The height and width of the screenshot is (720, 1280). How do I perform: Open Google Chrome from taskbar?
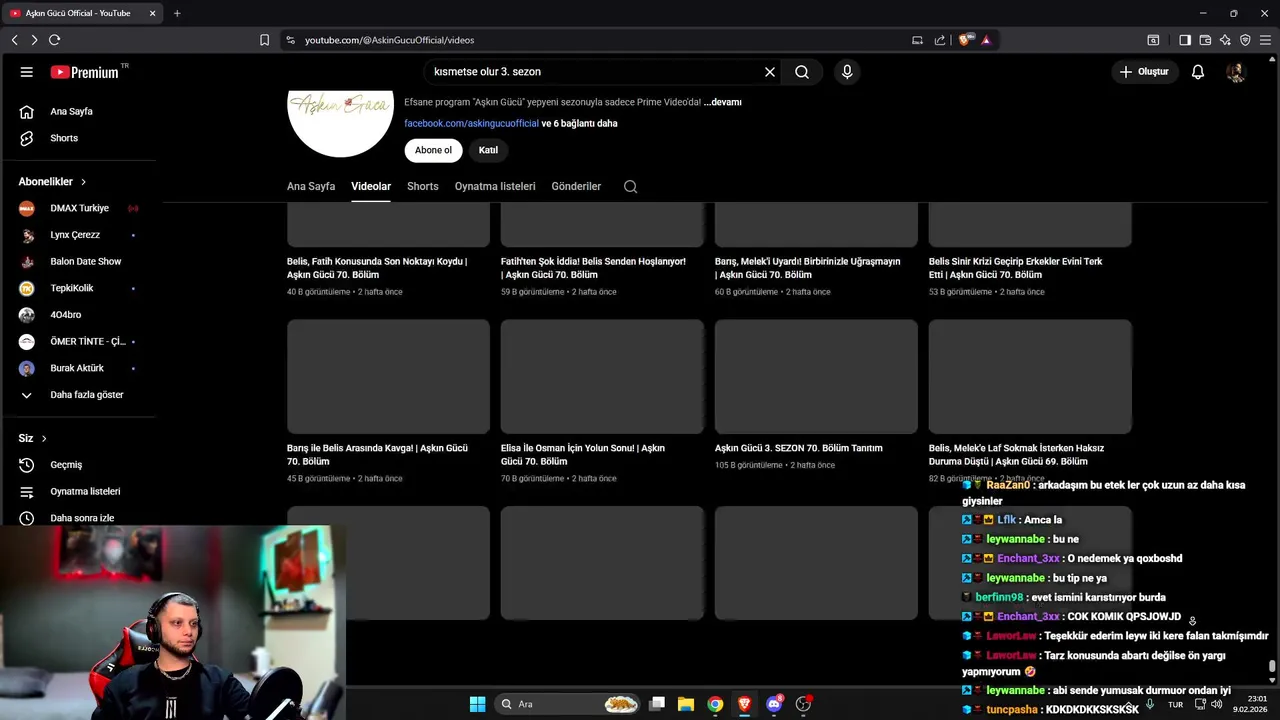(x=715, y=704)
